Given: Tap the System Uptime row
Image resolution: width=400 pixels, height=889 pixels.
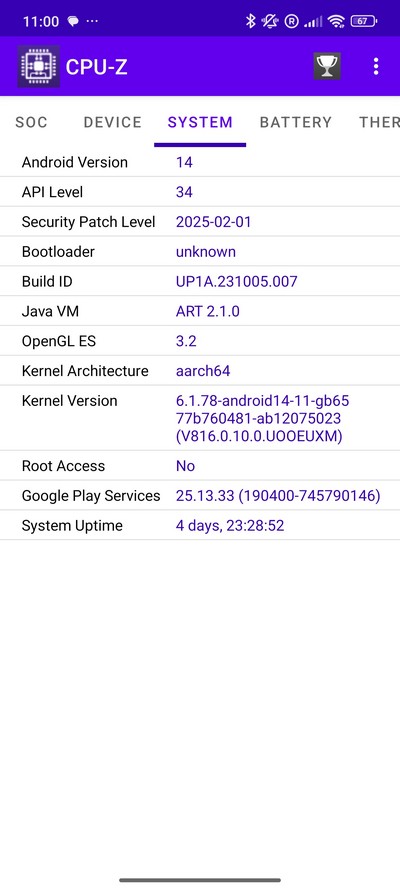Looking at the screenshot, I should coord(200,526).
